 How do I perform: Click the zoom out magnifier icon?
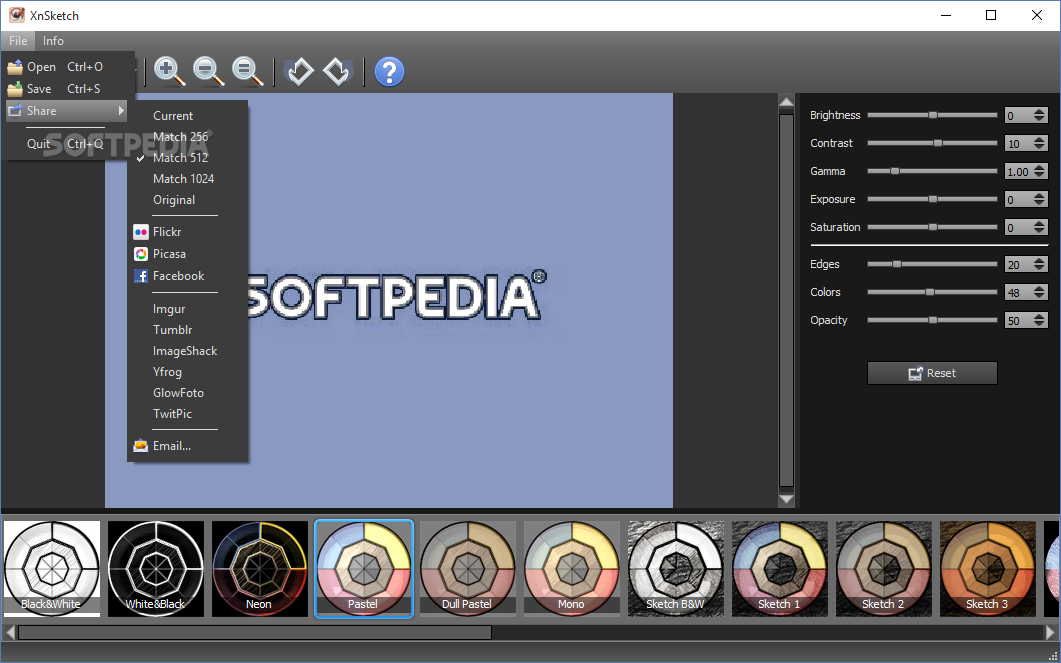tap(208, 71)
